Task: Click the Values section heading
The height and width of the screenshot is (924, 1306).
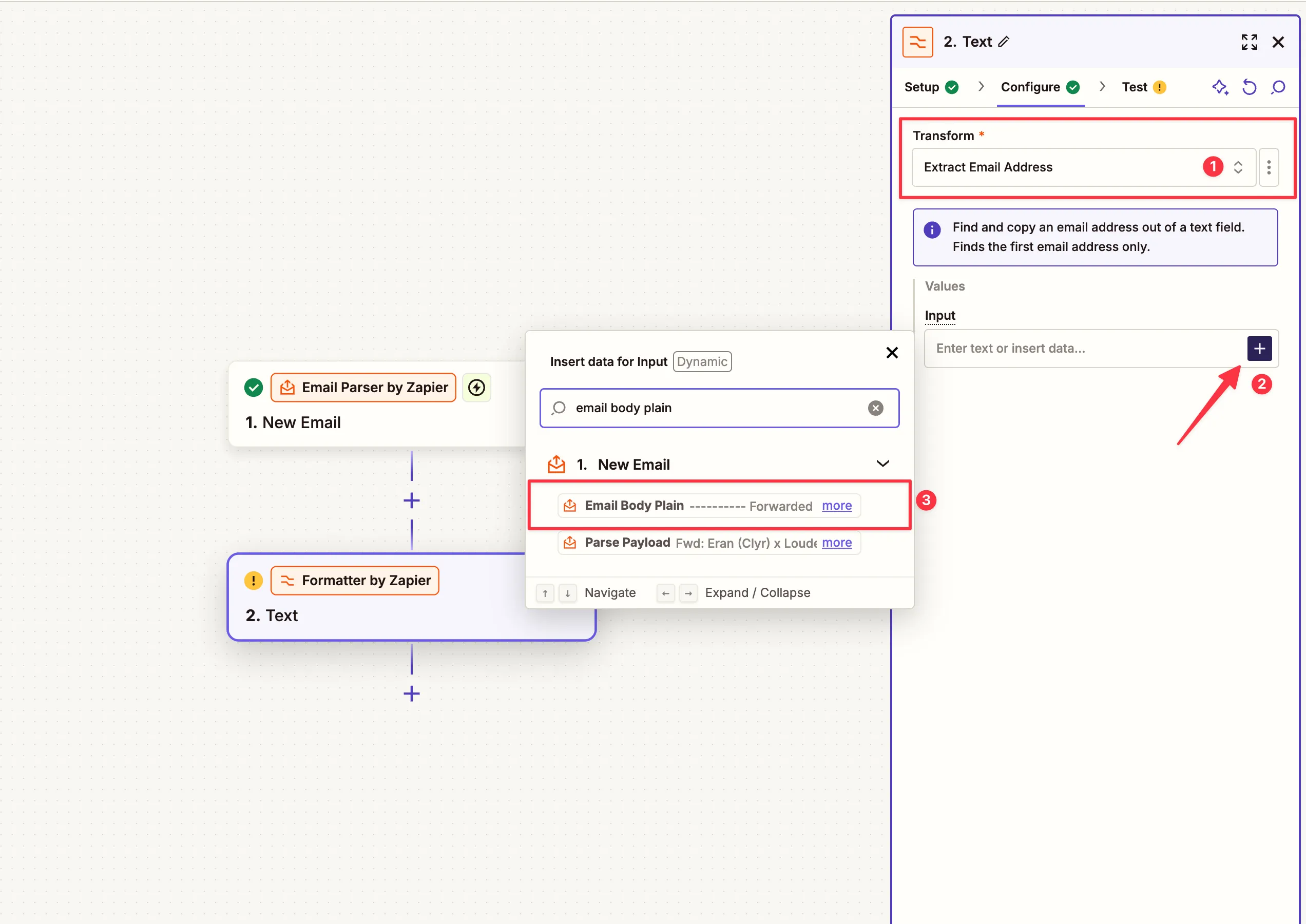Action: [945, 286]
